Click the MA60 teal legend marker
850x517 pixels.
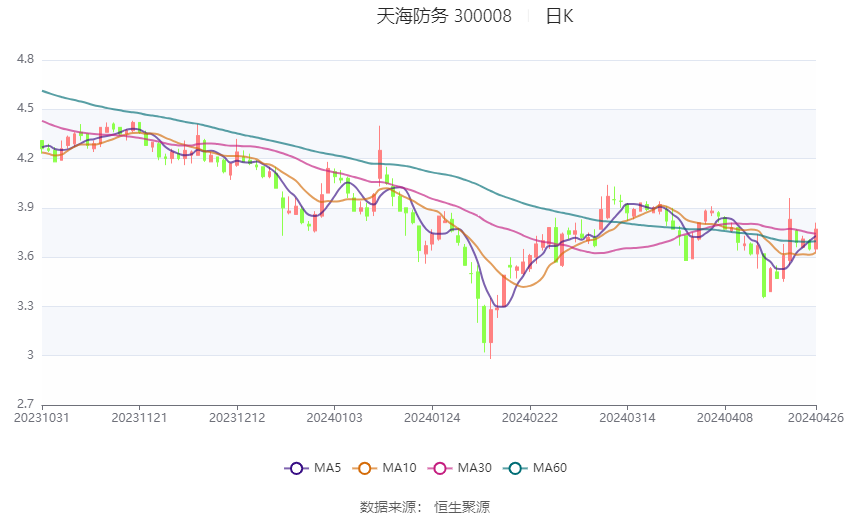[515, 468]
